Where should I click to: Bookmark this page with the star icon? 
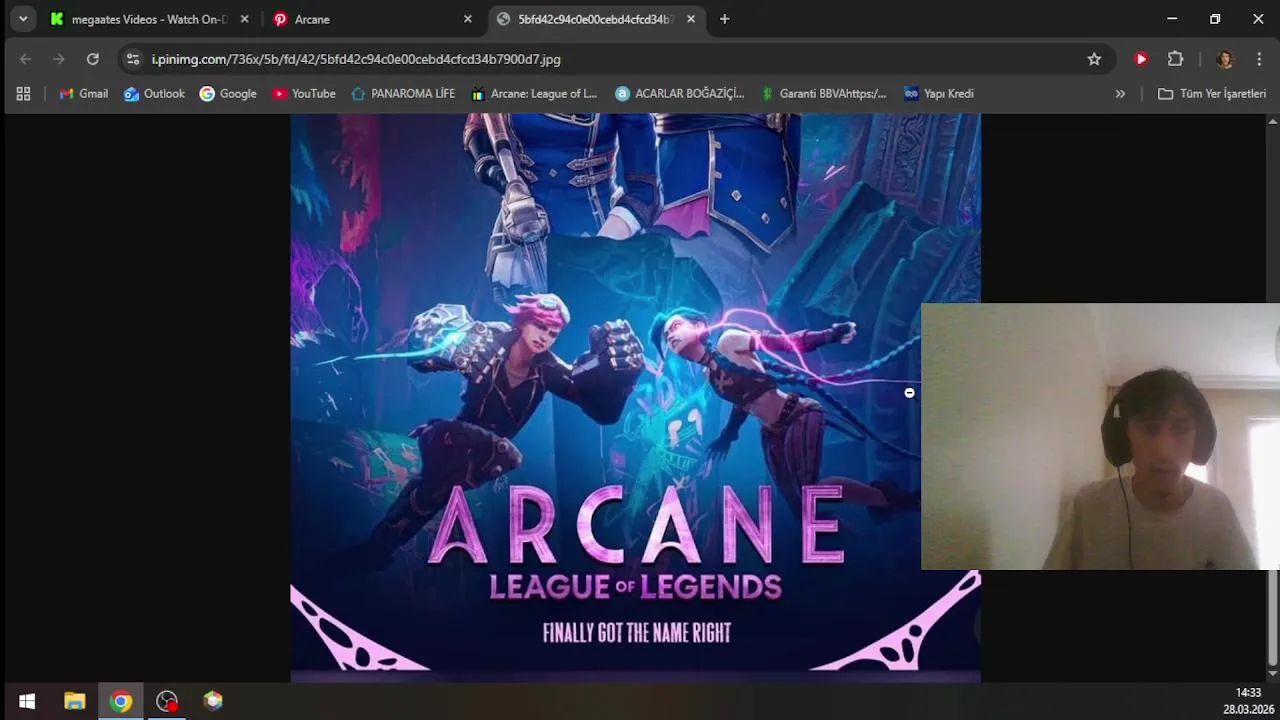[1094, 59]
